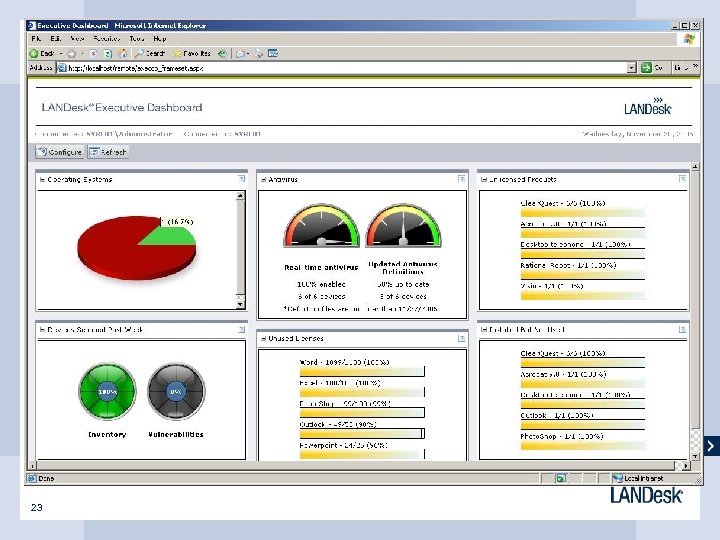
Task: Click the dashboard vertical scrollbar up arrow
Action: point(695,166)
